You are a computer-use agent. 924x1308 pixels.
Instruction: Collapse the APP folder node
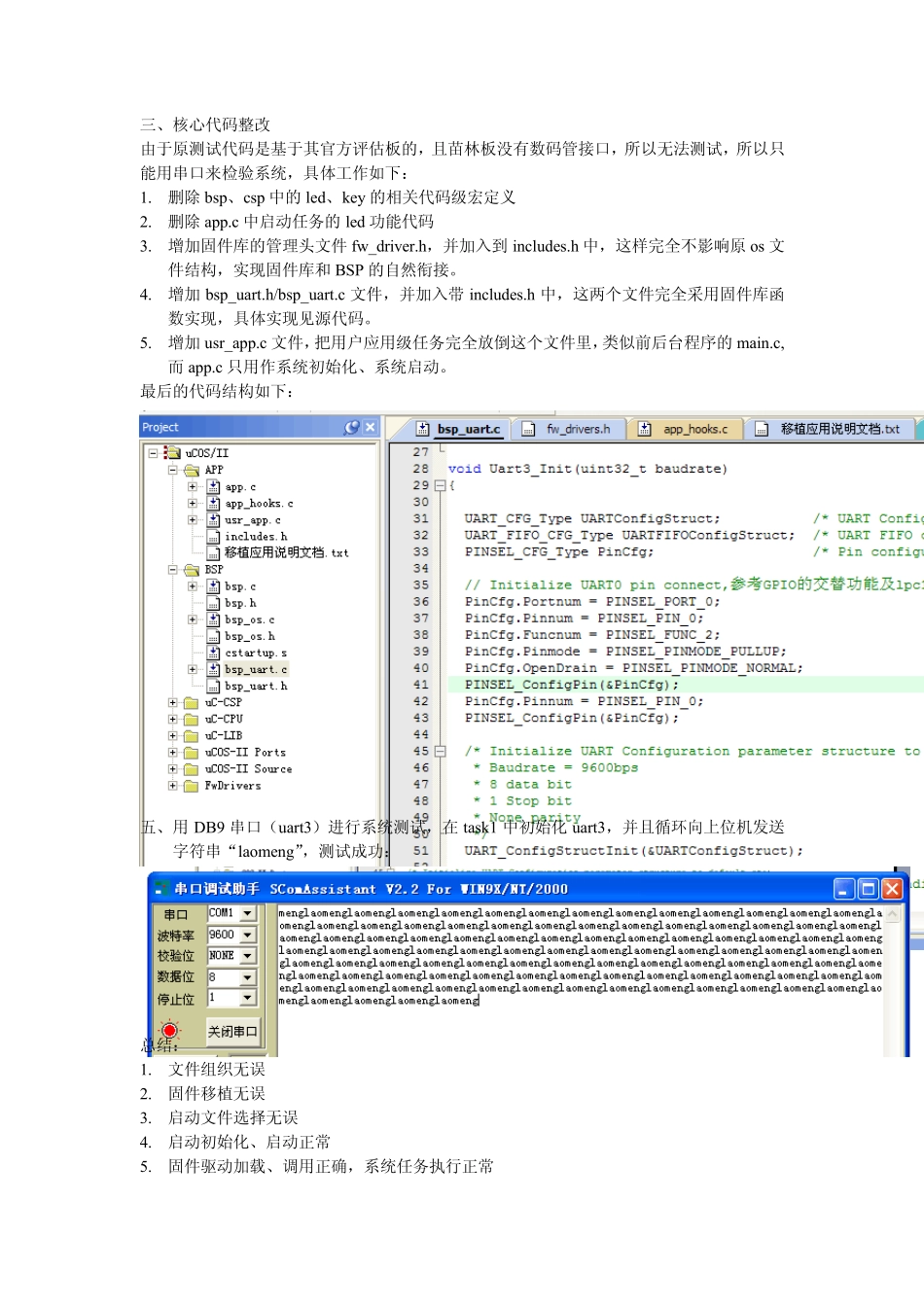point(172,470)
